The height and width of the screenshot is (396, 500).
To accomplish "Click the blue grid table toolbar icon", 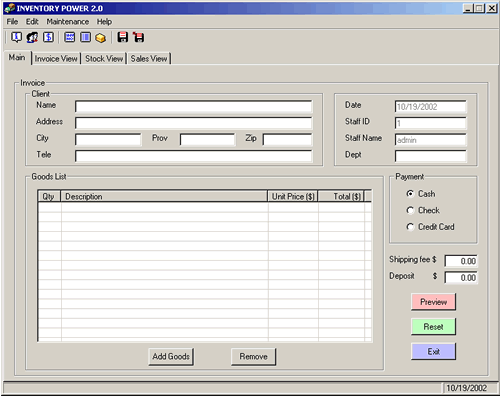I will pos(70,37).
